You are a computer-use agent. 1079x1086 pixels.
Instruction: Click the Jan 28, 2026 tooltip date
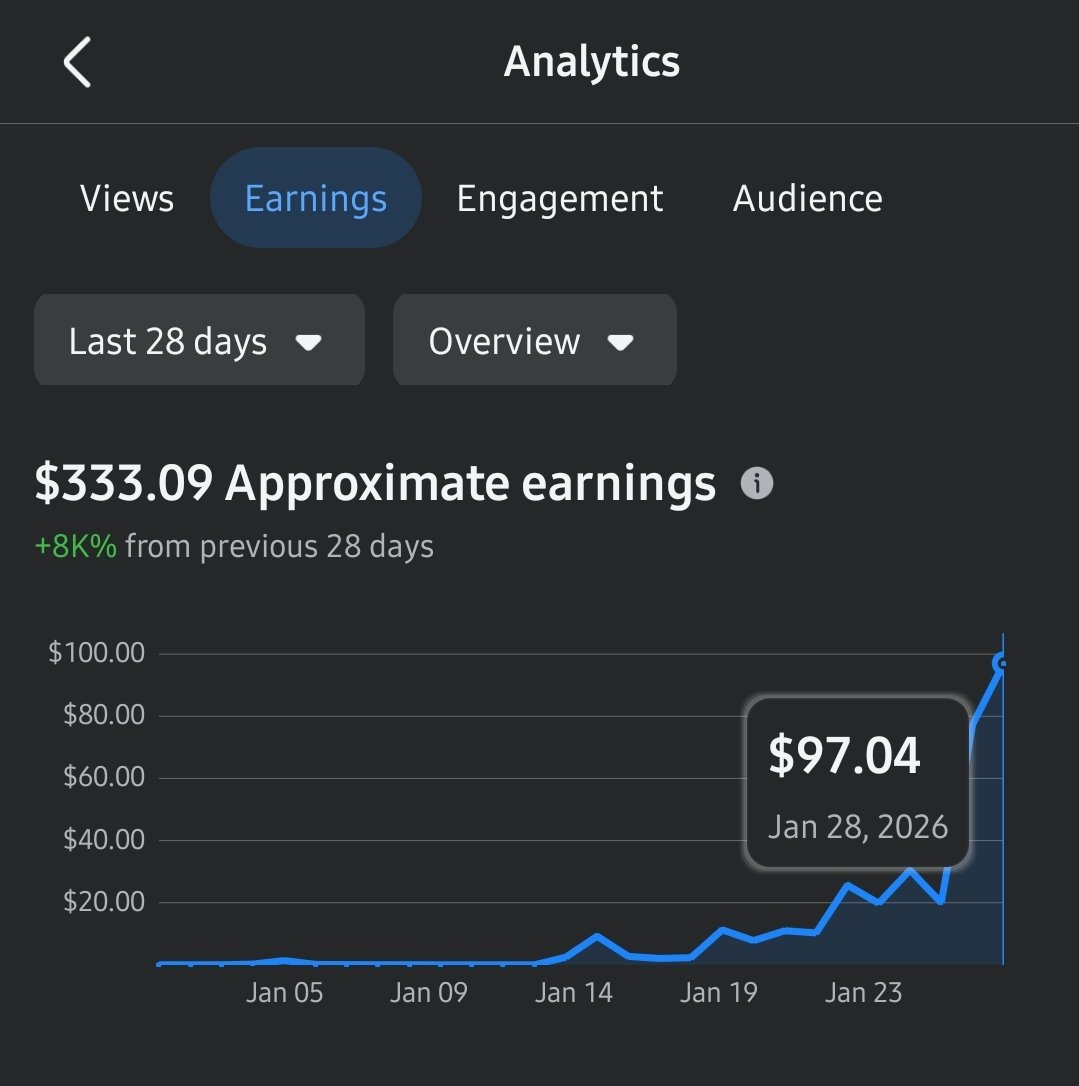pyautogui.click(x=857, y=826)
